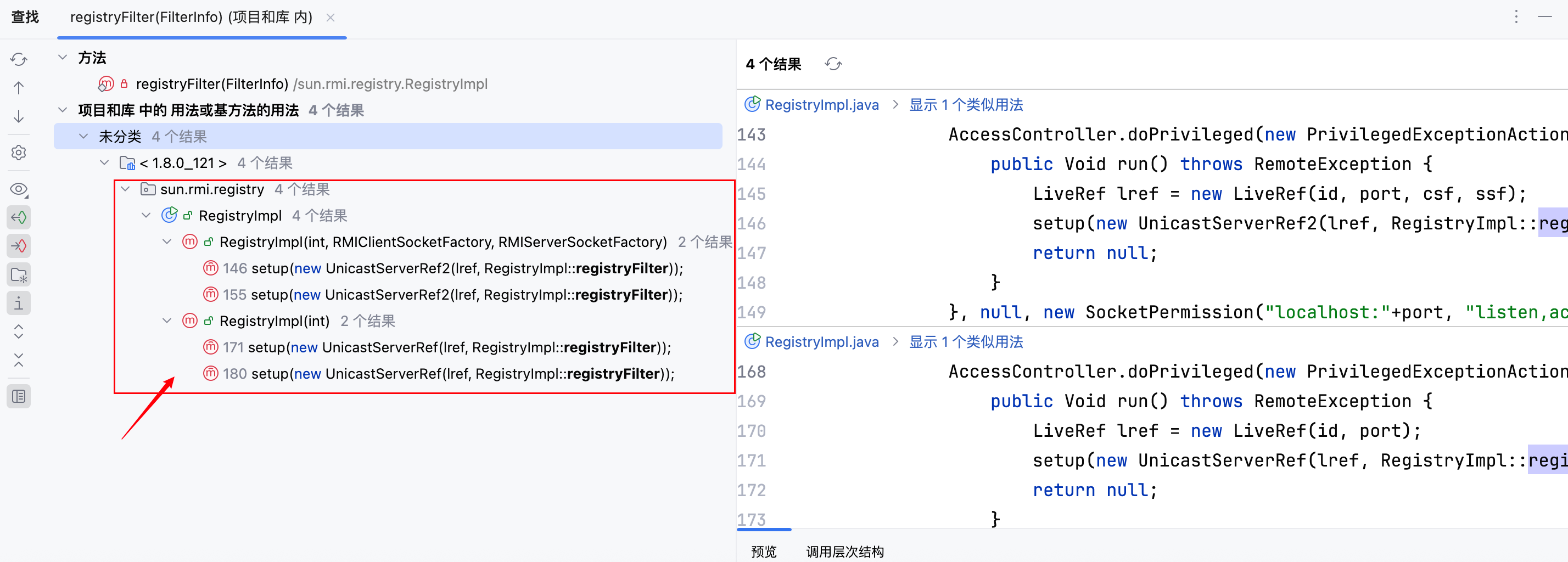Go to next occurrence with down arrow
The height and width of the screenshot is (562, 1568).
(x=19, y=116)
